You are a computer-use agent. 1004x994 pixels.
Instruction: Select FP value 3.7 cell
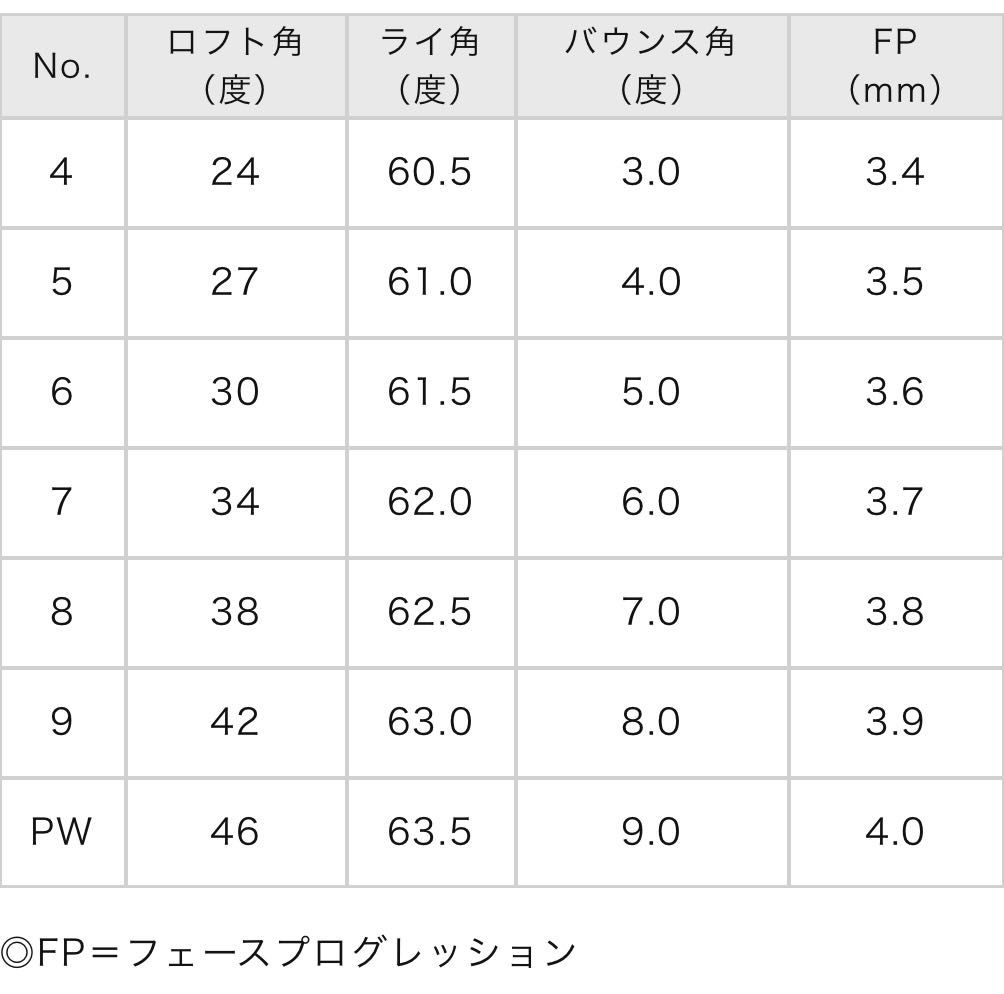click(894, 502)
